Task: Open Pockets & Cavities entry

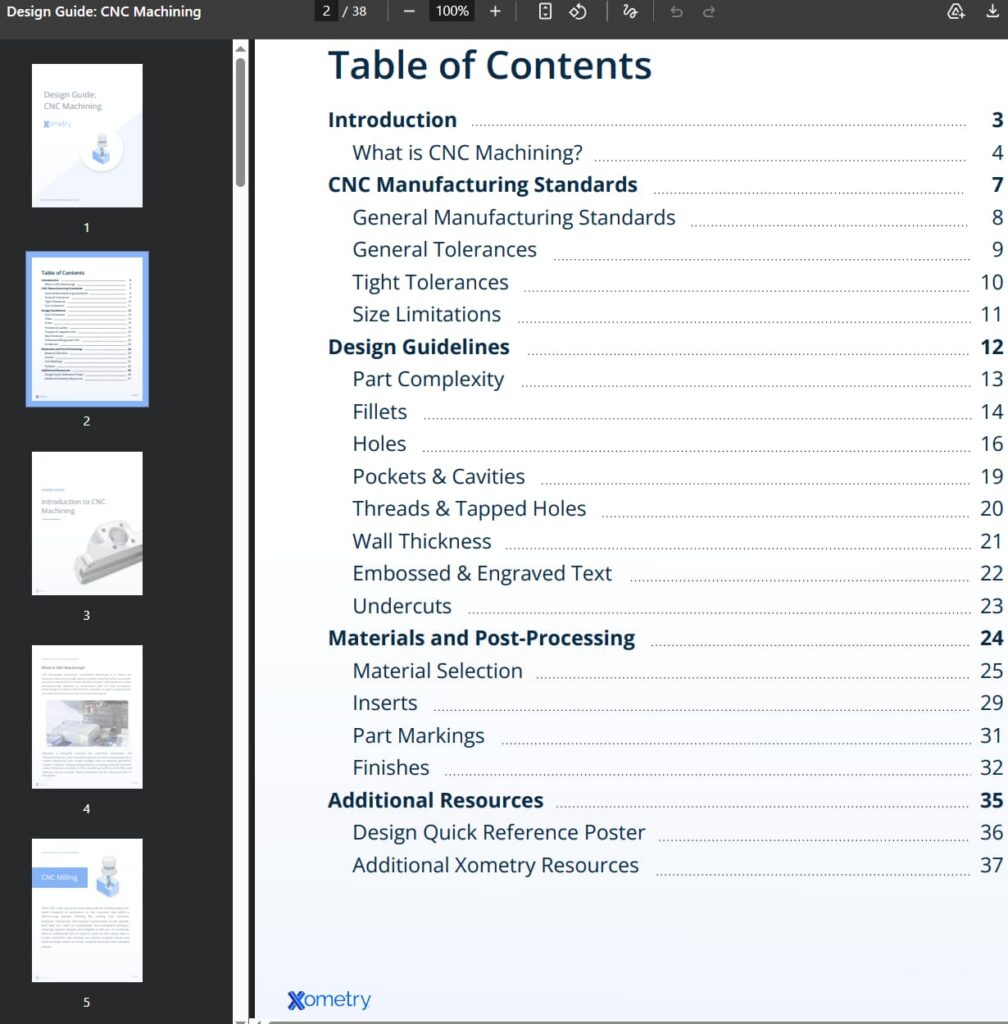Action: [439, 477]
